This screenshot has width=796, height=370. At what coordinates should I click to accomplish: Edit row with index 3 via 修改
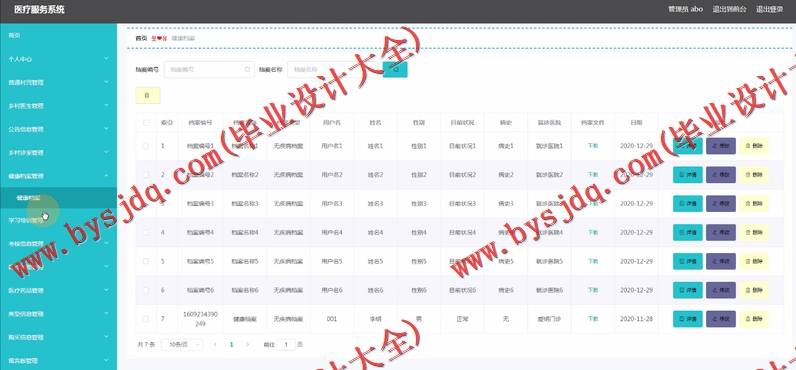(721, 204)
